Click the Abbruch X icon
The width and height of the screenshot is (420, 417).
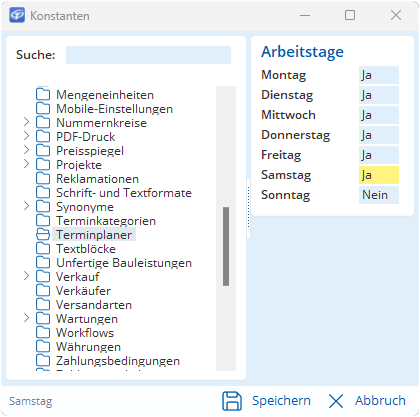(x=336, y=401)
